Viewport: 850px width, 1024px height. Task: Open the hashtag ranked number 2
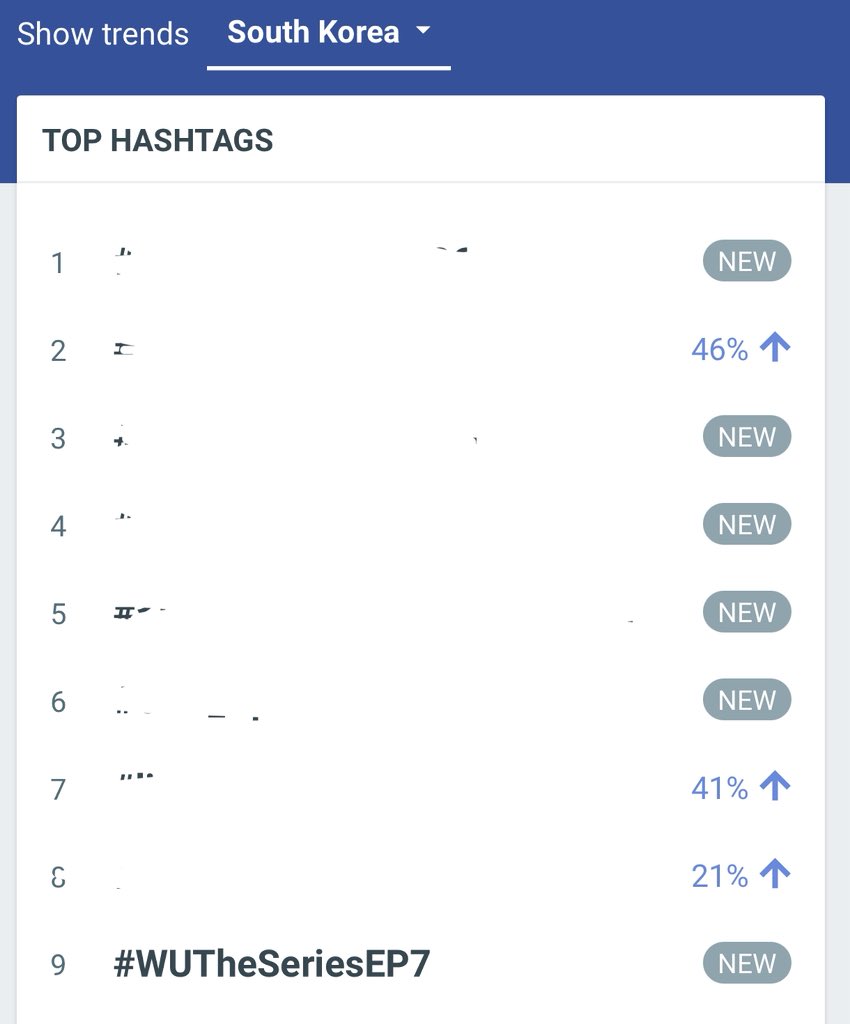[261, 350]
